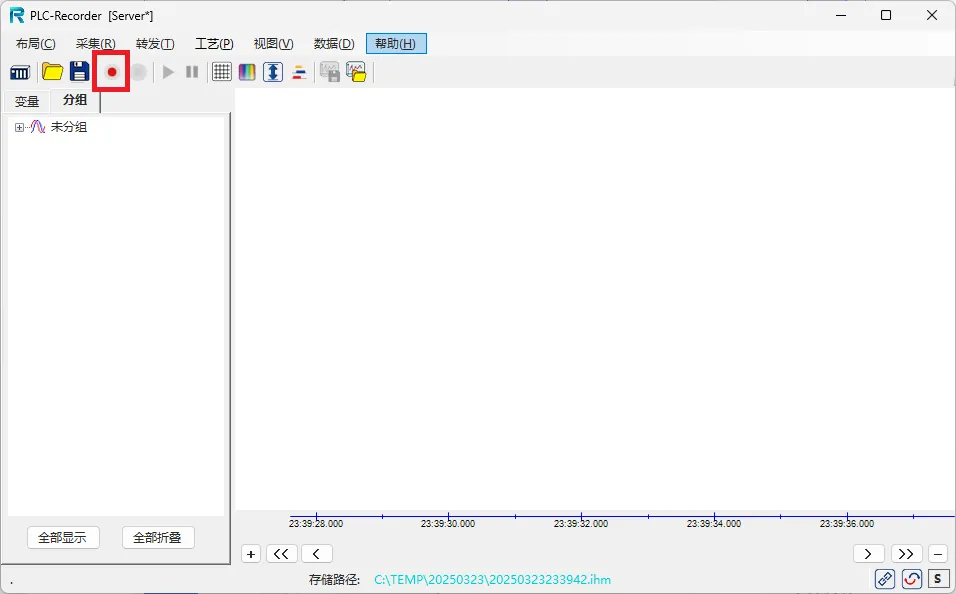The image size is (956, 594).
Task: Open the color spectrum settings icon
Action: tap(247, 72)
